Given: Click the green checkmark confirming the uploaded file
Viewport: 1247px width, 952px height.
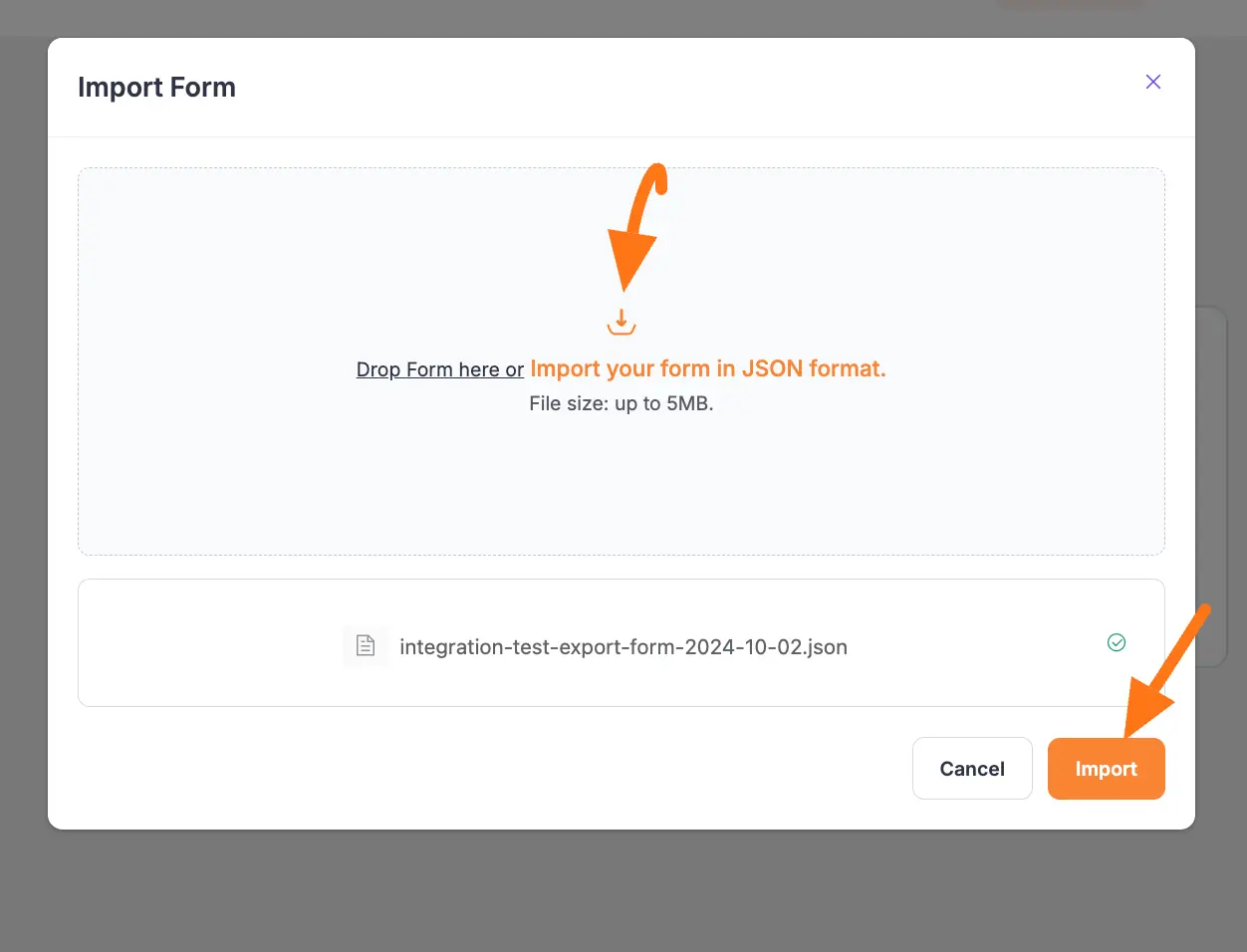Looking at the screenshot, I should pos(1117,642).
